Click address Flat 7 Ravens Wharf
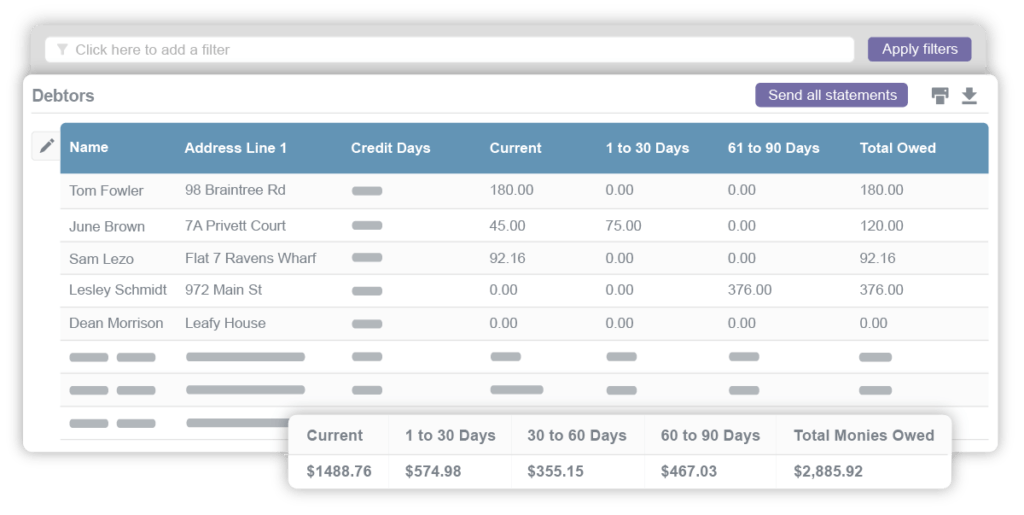 point(250,258)
